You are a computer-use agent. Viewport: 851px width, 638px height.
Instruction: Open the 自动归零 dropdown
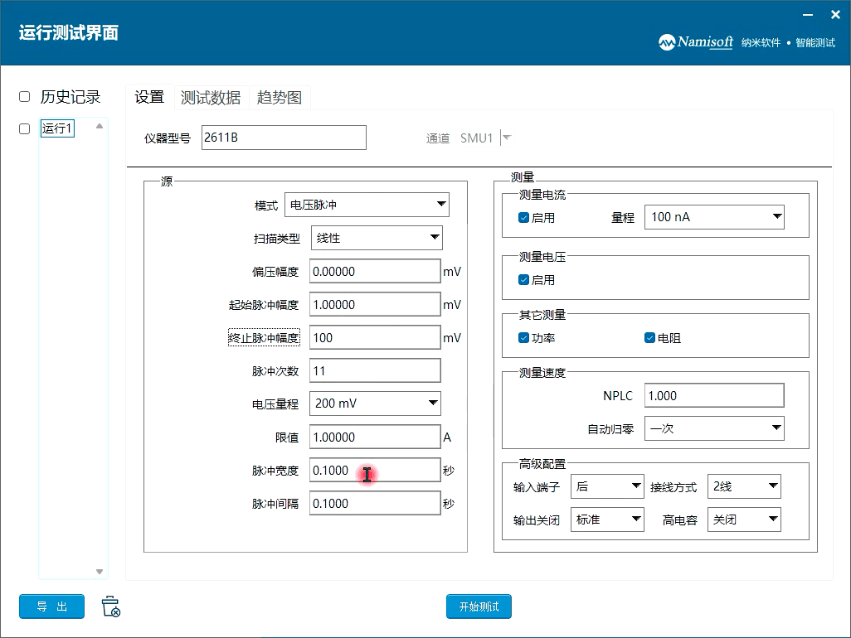(714, 429)
